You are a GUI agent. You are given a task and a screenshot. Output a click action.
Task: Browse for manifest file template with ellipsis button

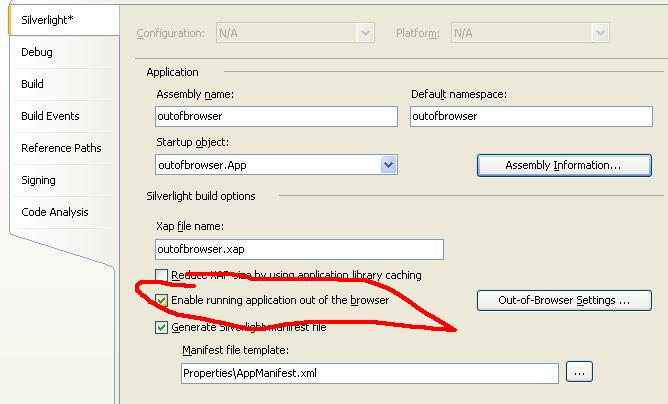click(x=579, y=372)
